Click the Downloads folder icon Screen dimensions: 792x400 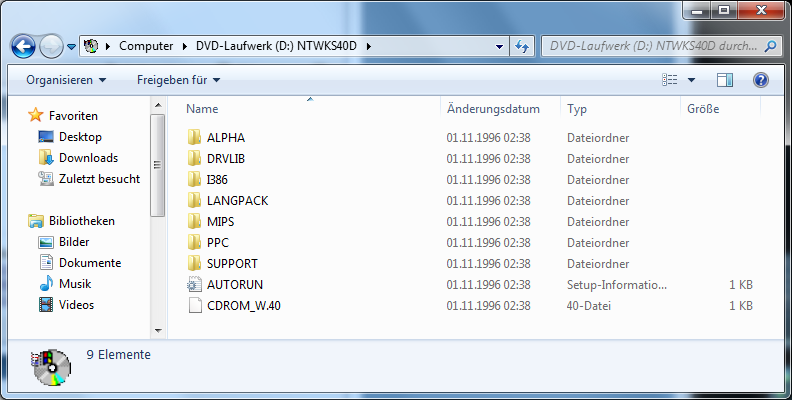click(46, 158)
